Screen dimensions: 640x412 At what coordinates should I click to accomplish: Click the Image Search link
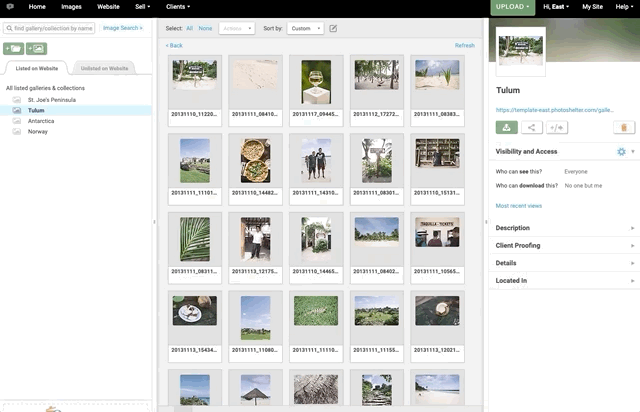tap(122, 28)
